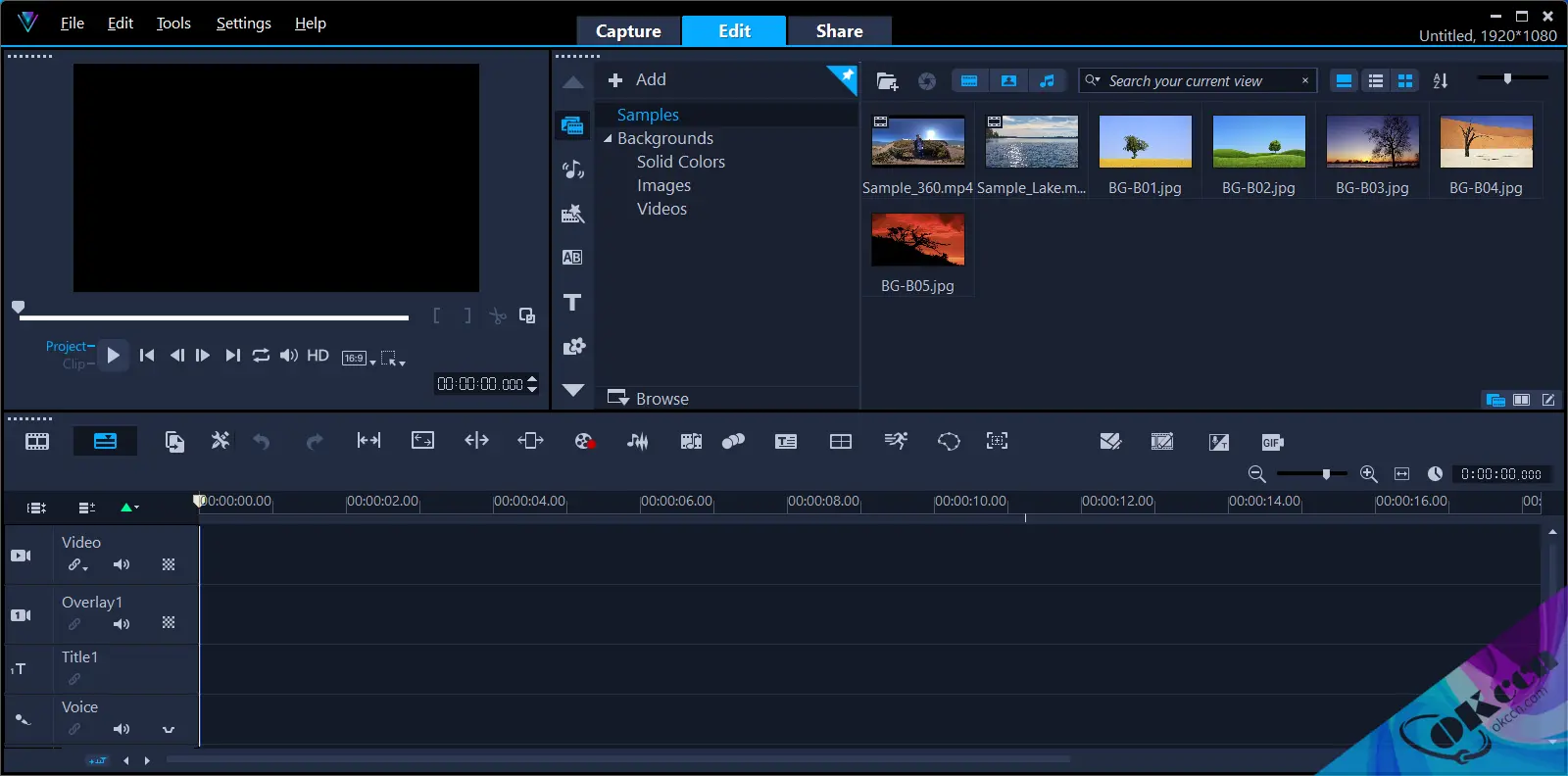The width and height of the screenshot is (1568, 776).
Task: Click the Add folder button
Action: click(637, 80)
